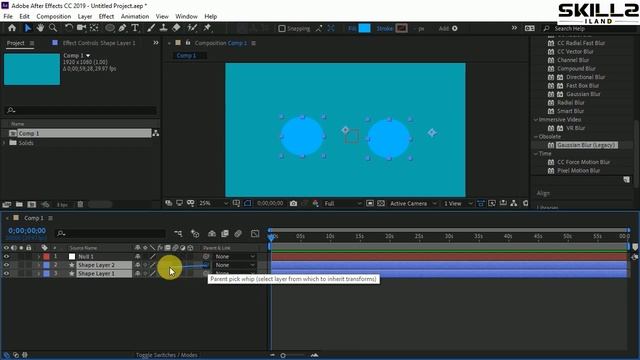This screenshot has width=640, height=360.
Task: Open the Effect menu
Action: pyautogui.click(x=106, y=16)
